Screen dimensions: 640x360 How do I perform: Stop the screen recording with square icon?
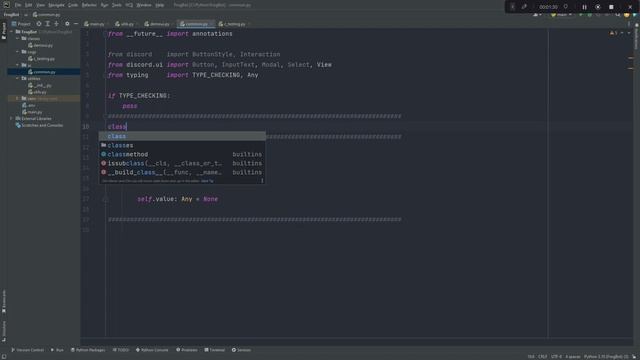click(611, 7)
